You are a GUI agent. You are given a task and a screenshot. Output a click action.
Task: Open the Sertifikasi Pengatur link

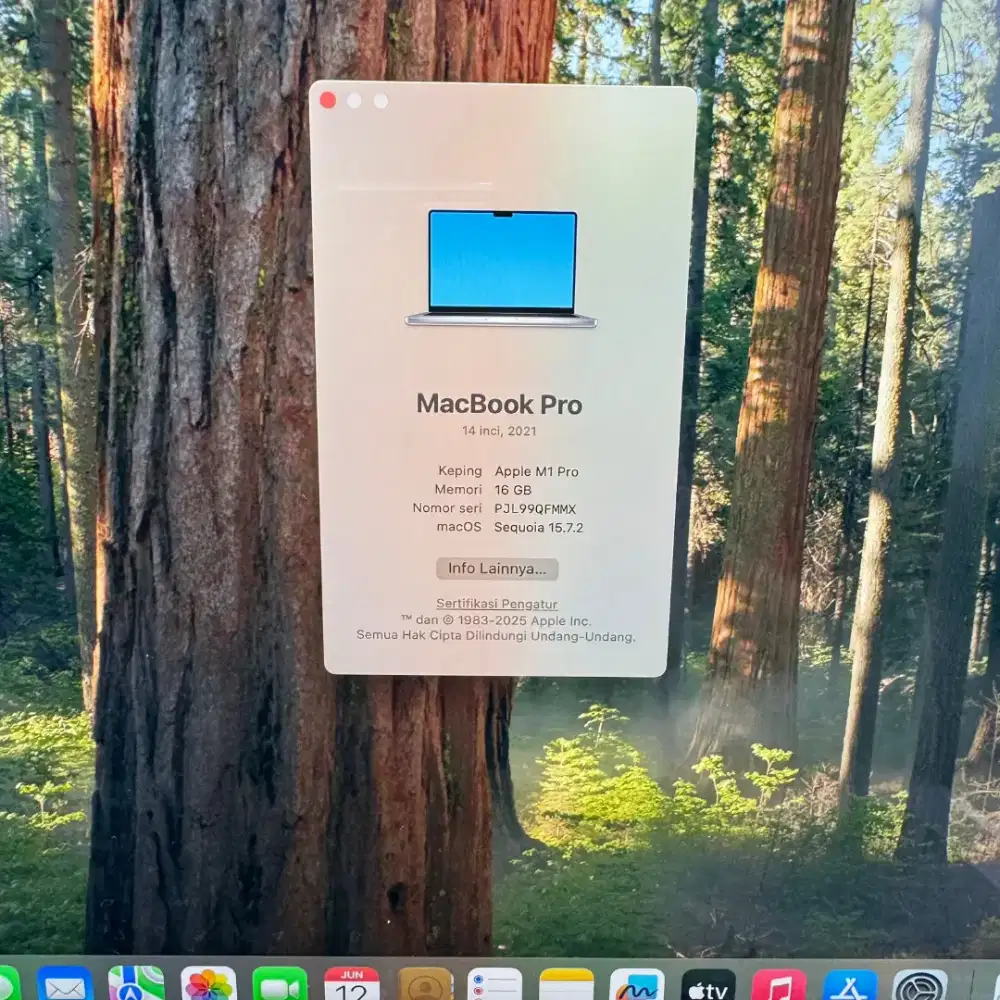tap(497, 604)
